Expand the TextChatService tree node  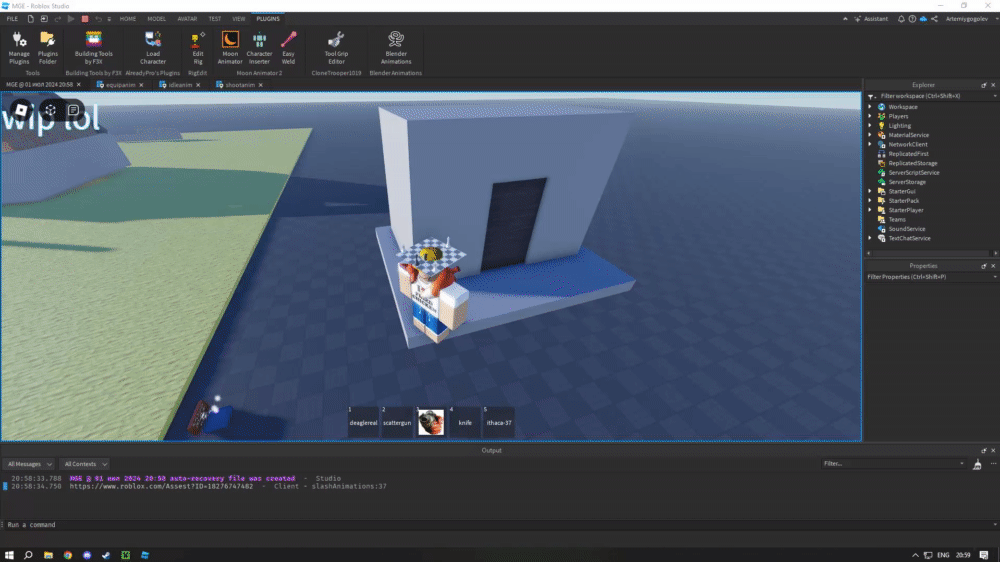pos(870,238)
